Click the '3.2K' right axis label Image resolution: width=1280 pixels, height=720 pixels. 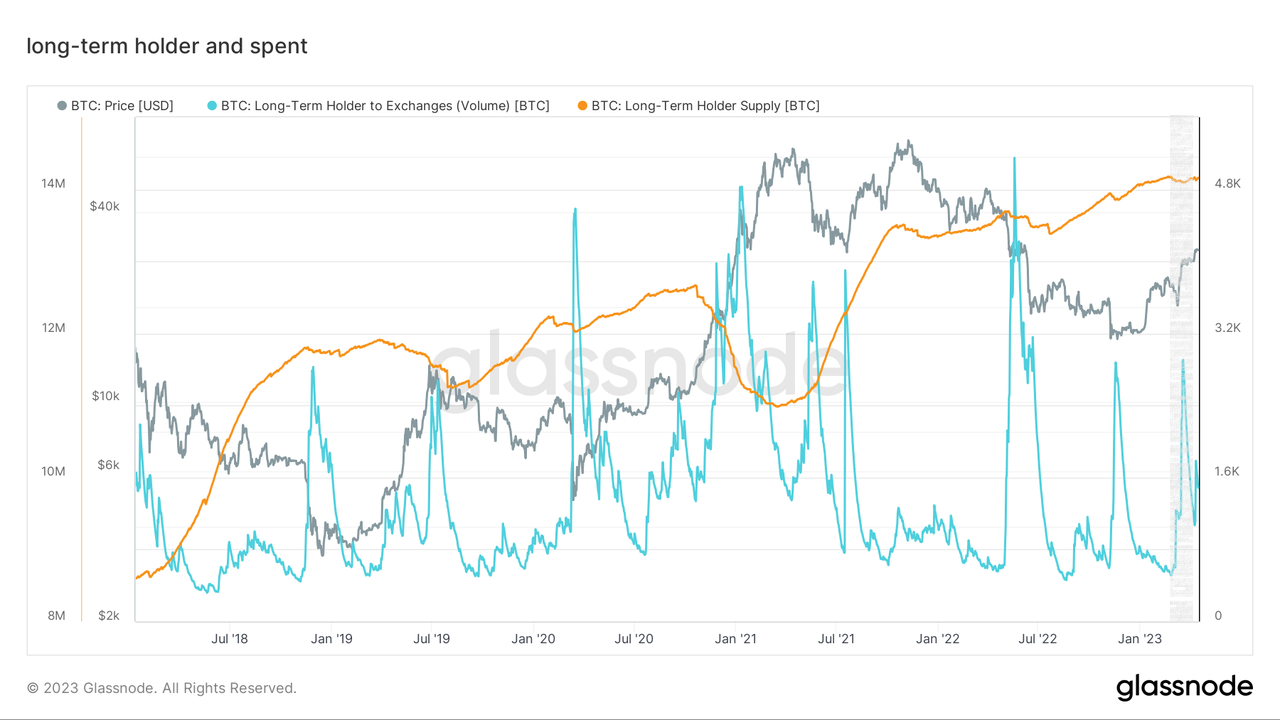1227,328
